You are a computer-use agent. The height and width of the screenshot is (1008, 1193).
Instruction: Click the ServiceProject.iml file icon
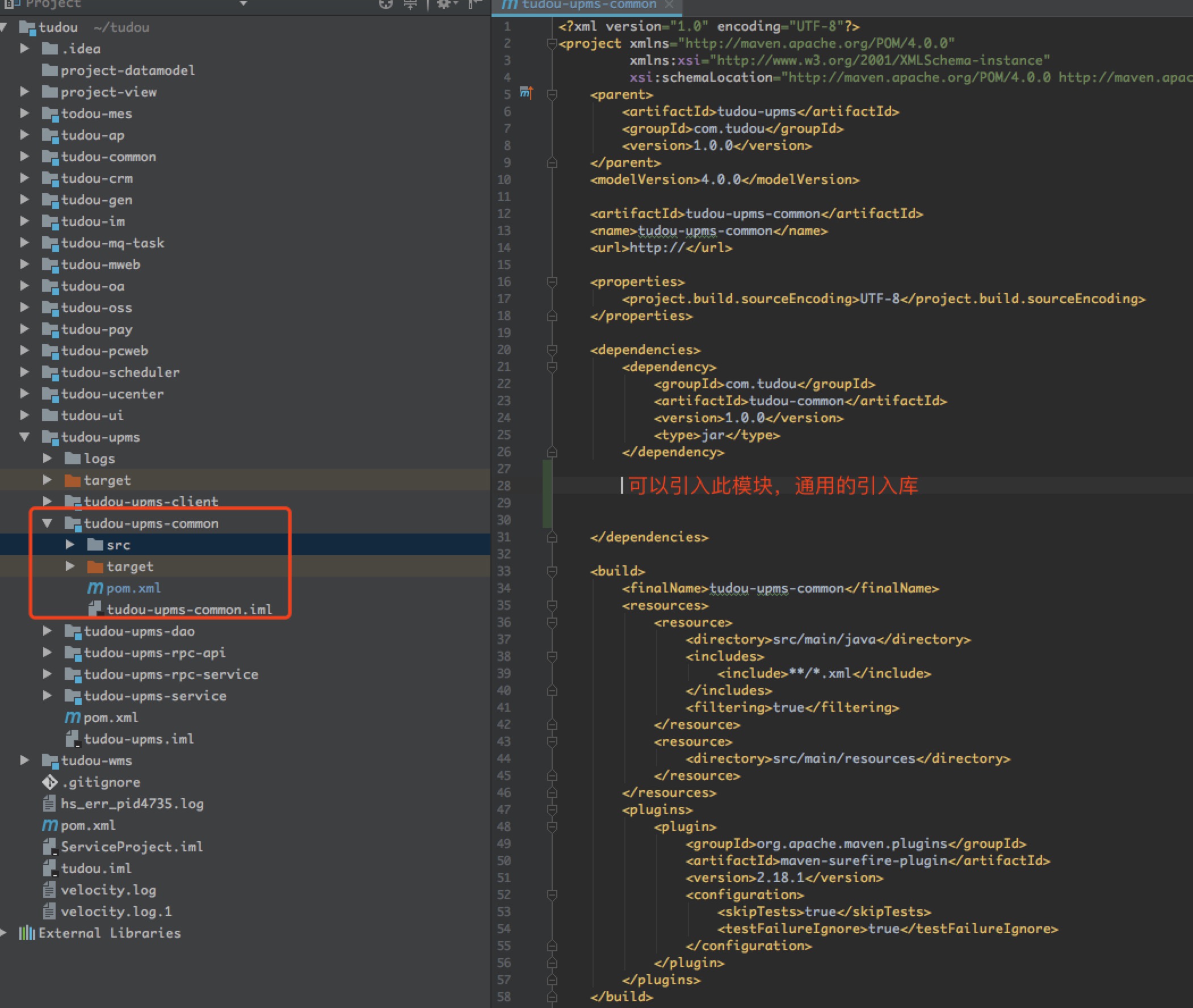tap(50, 847)
